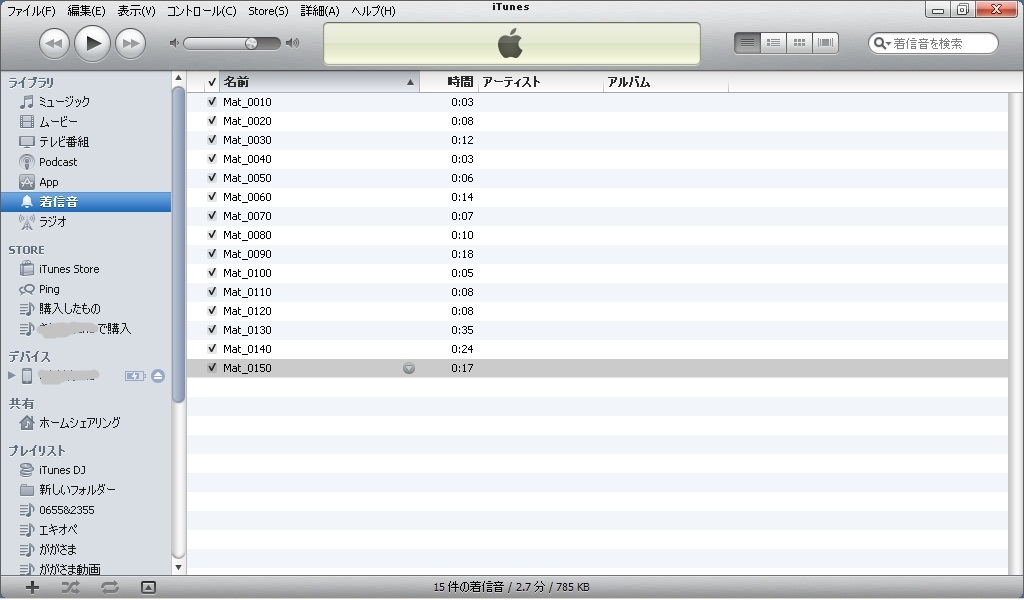The image size is (1024, 600).
Task: Uncheck Mat_0050 checkbox
Action: tap(212, 178)
